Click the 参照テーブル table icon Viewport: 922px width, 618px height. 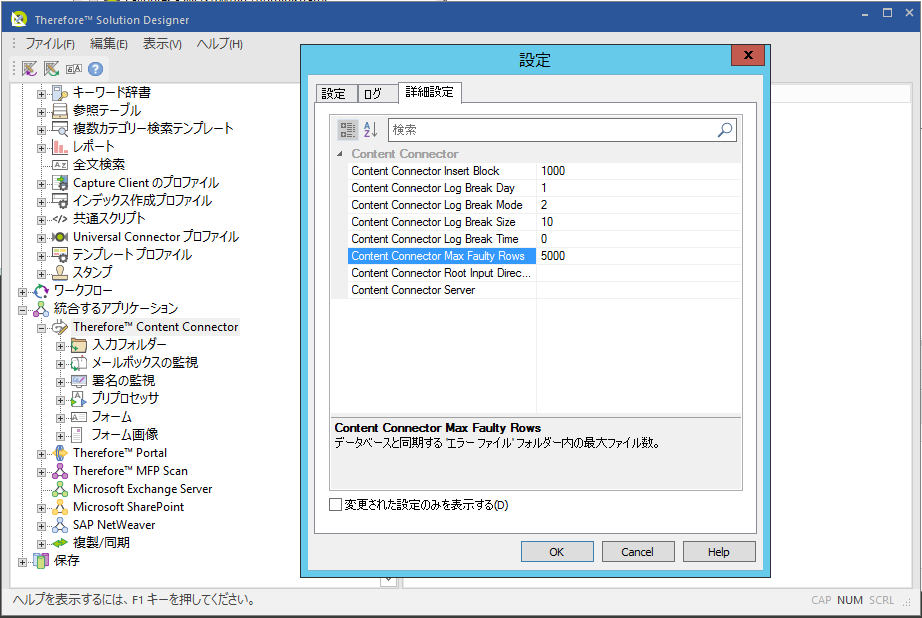tap(60, 111)
